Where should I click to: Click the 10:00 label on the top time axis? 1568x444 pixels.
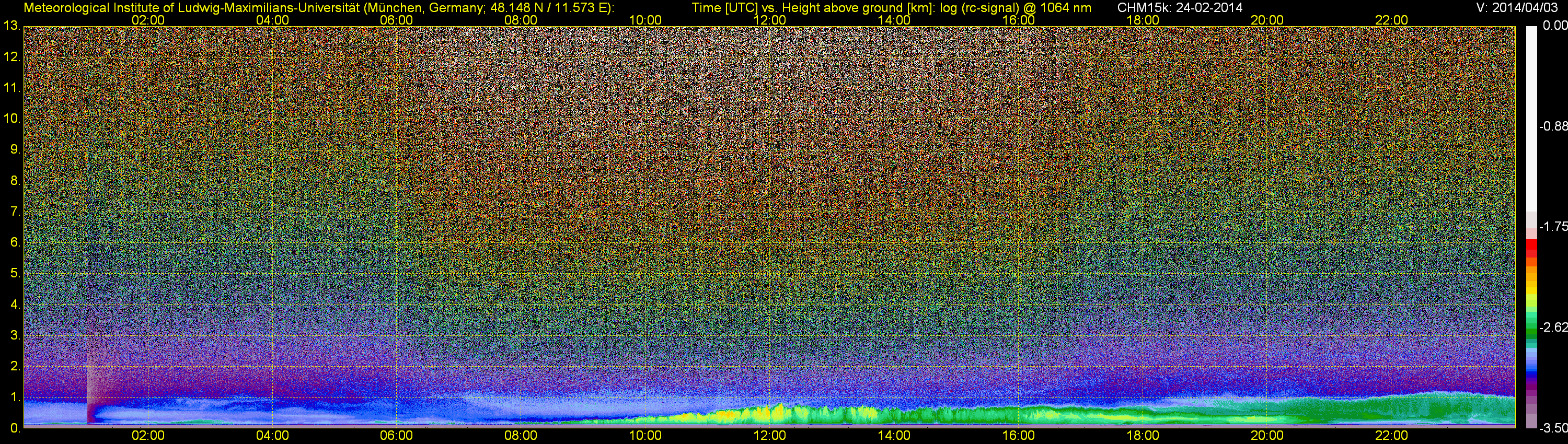click(645, 20)
